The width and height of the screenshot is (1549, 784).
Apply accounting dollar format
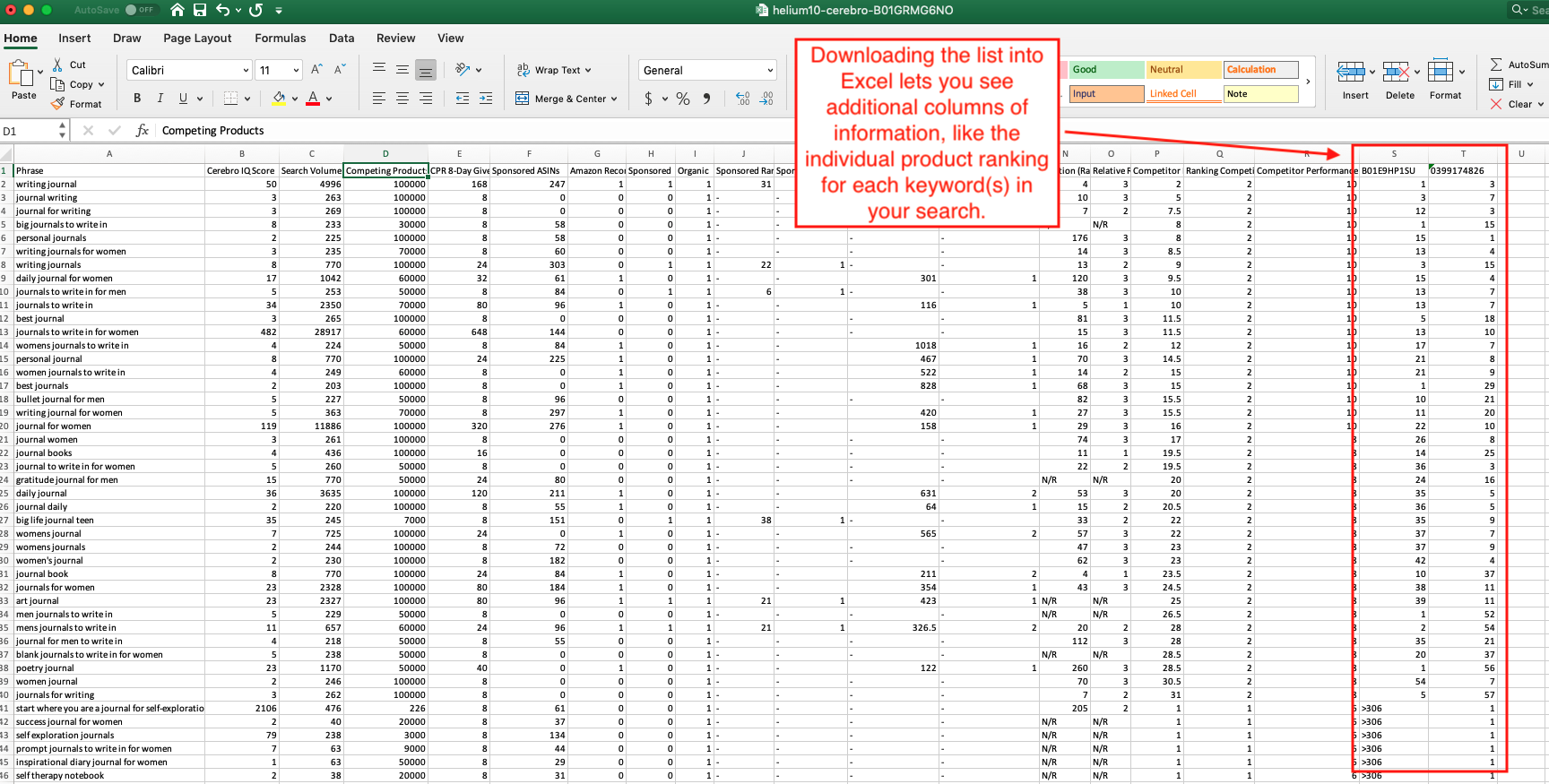[648, 99]
